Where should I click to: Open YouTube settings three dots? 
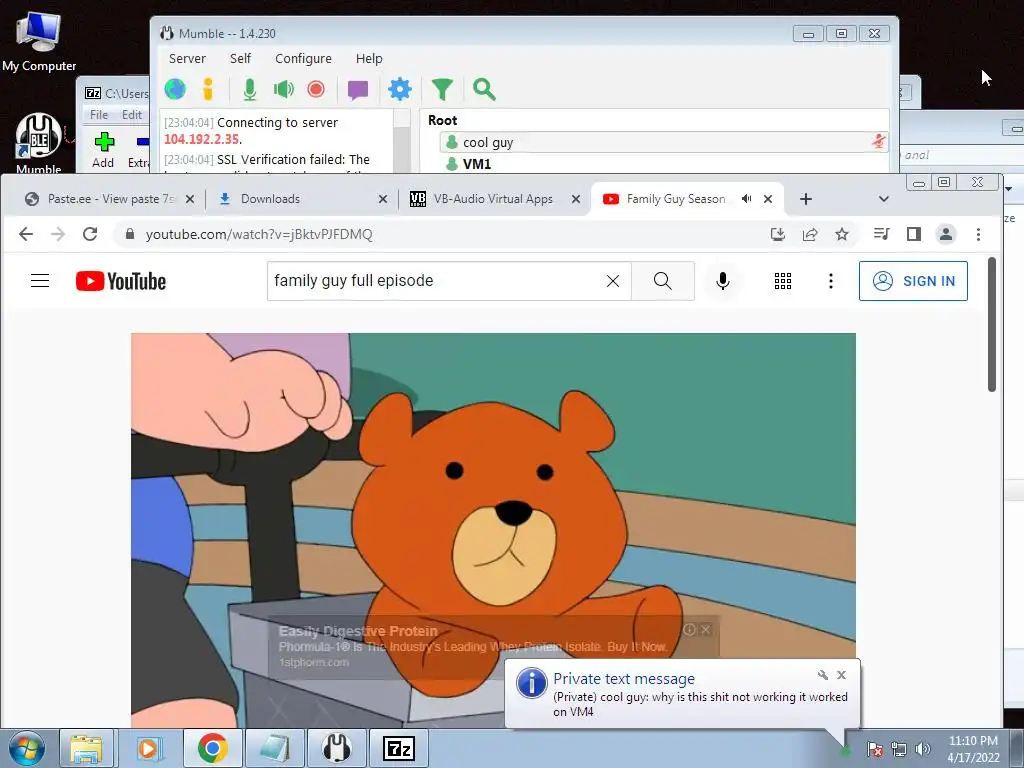point(831,281)
